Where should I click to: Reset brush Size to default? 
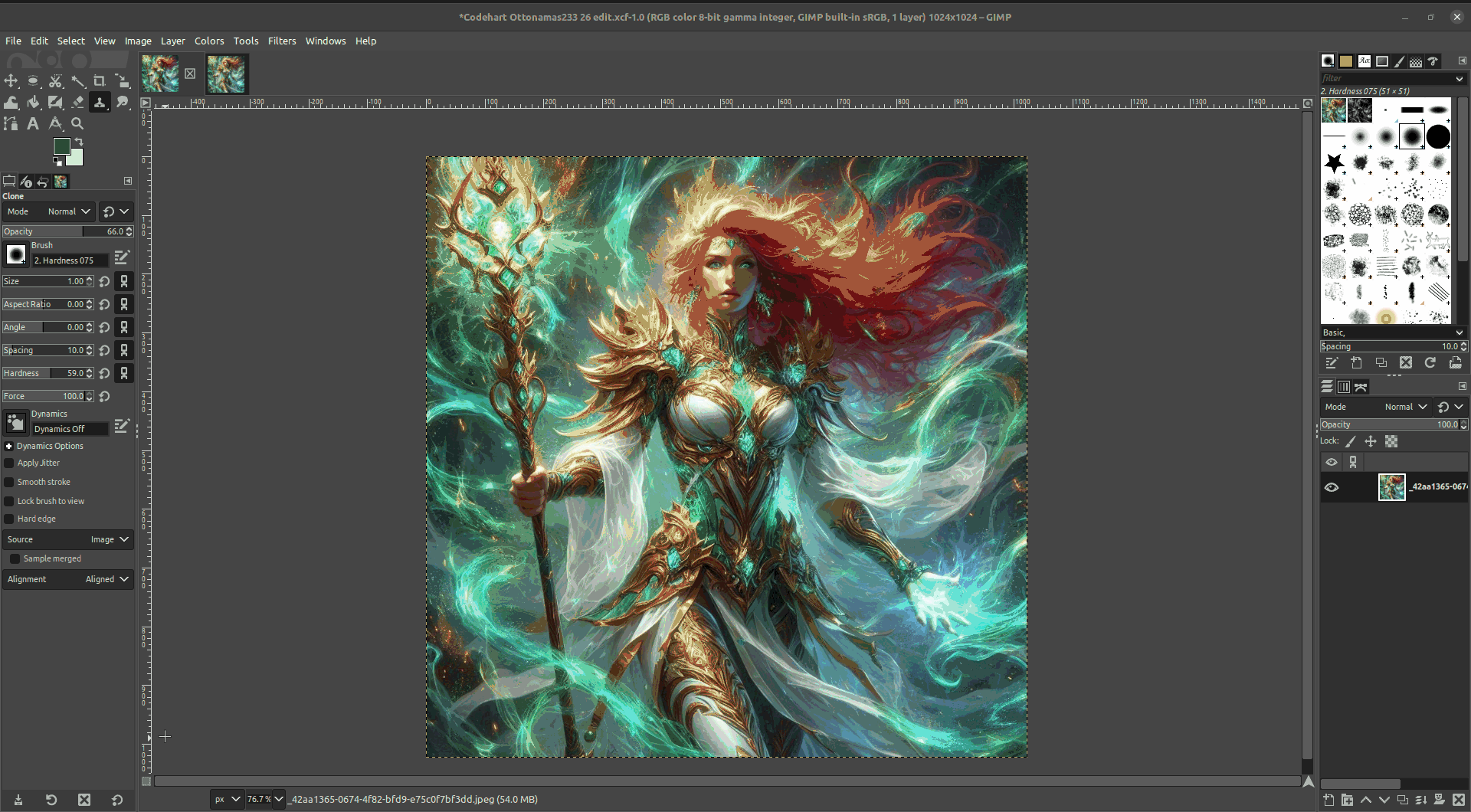(x=105, y=281)
